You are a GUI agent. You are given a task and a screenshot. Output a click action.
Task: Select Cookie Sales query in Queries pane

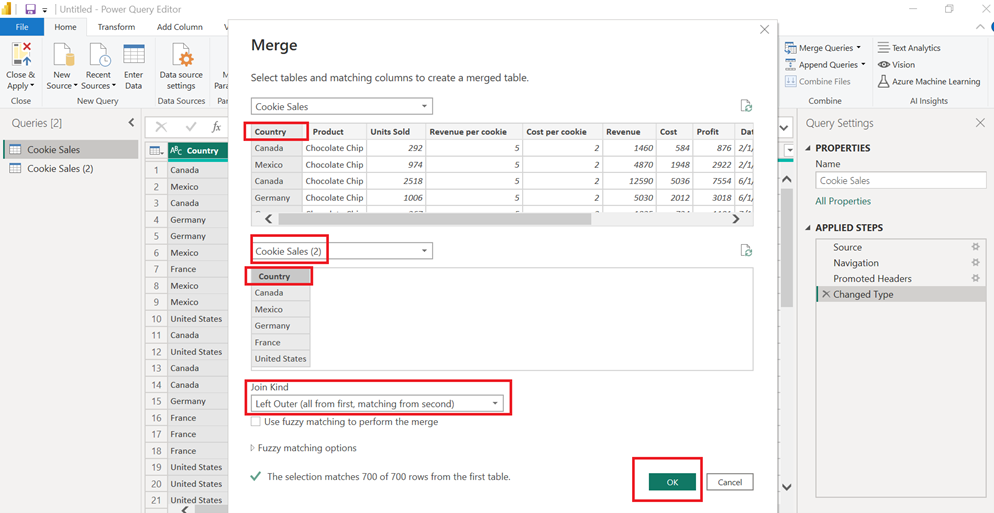click(70, 150)
